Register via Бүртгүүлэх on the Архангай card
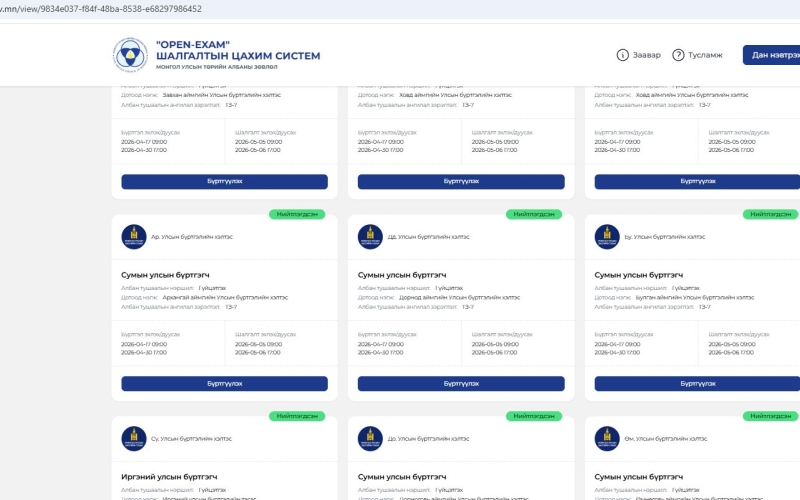This screenshot has height=500, width=800. (224, 383)
